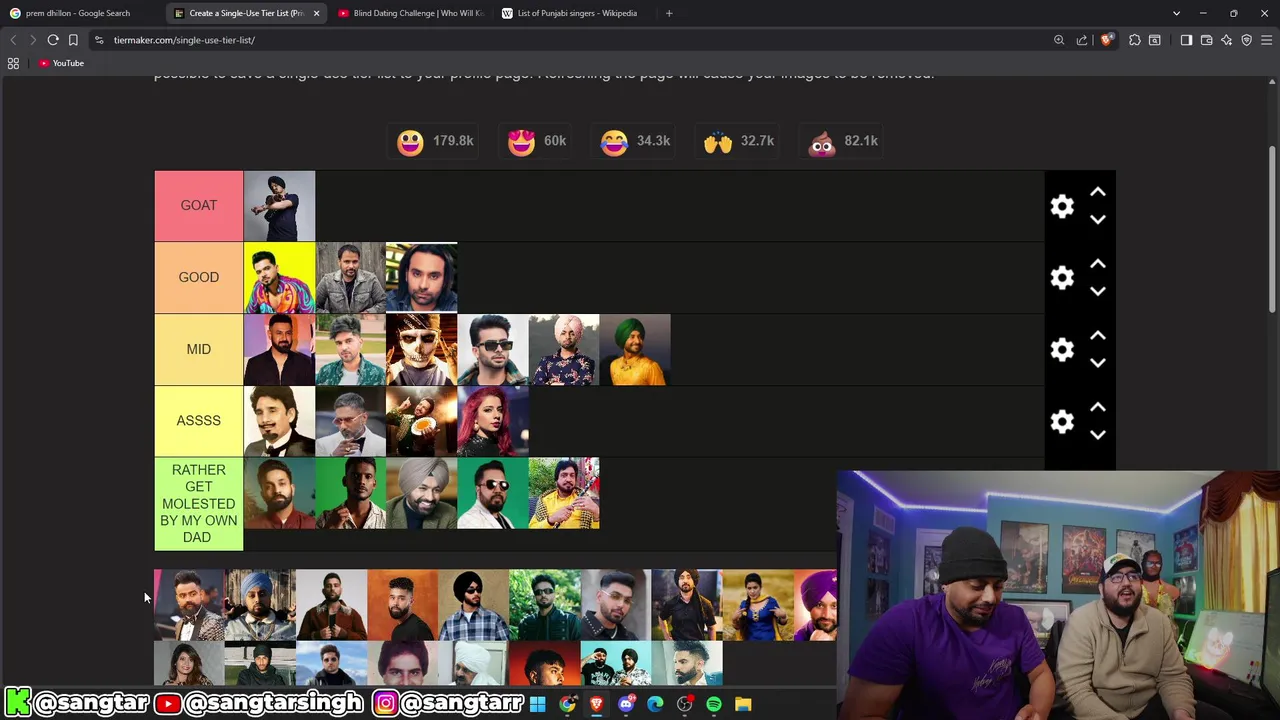Open settings gear for the GOAT tier
The height and width of the screenshot is (720, 1280).
tap(1062, 206)
